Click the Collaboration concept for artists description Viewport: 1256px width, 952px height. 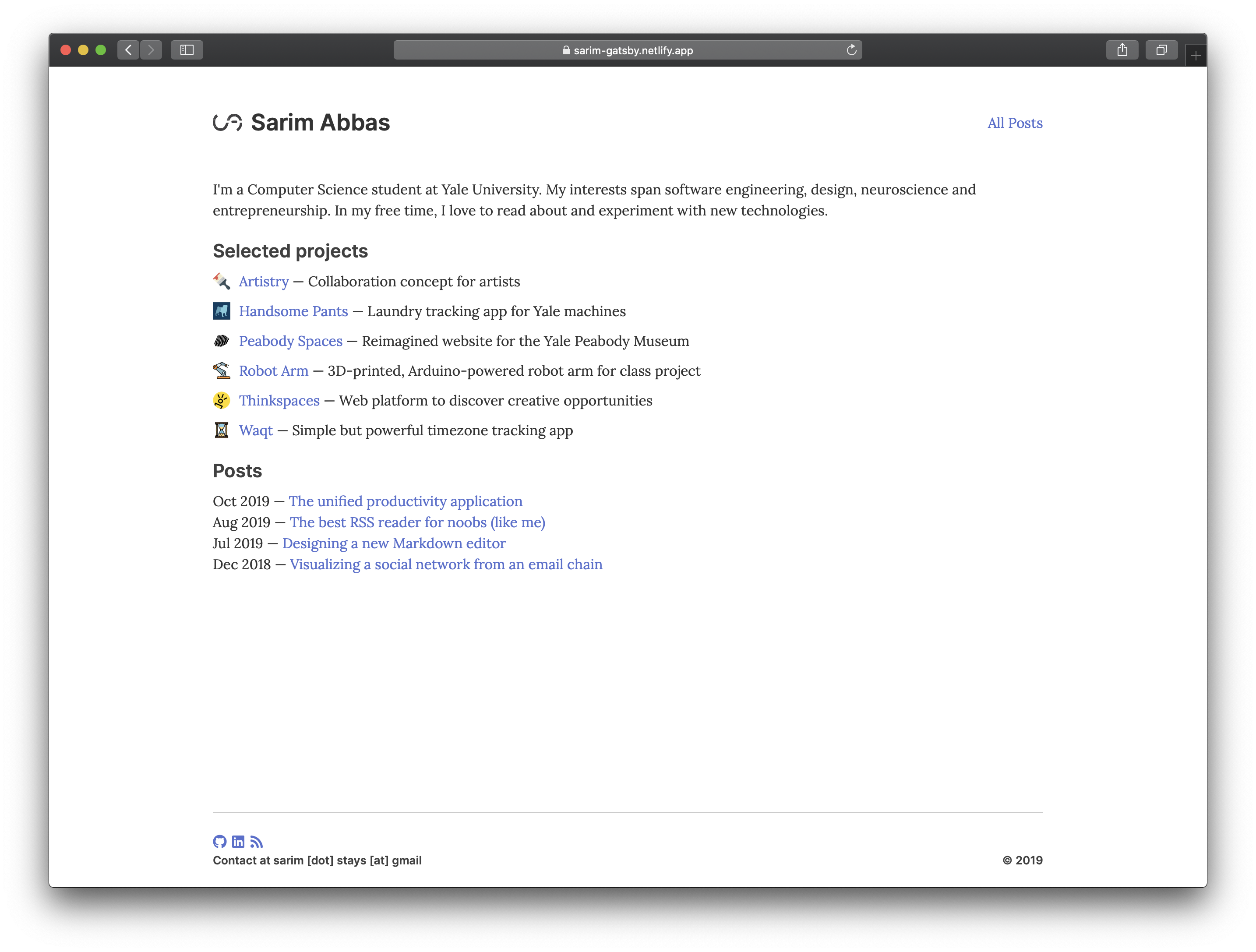click(x=414, y=282)
